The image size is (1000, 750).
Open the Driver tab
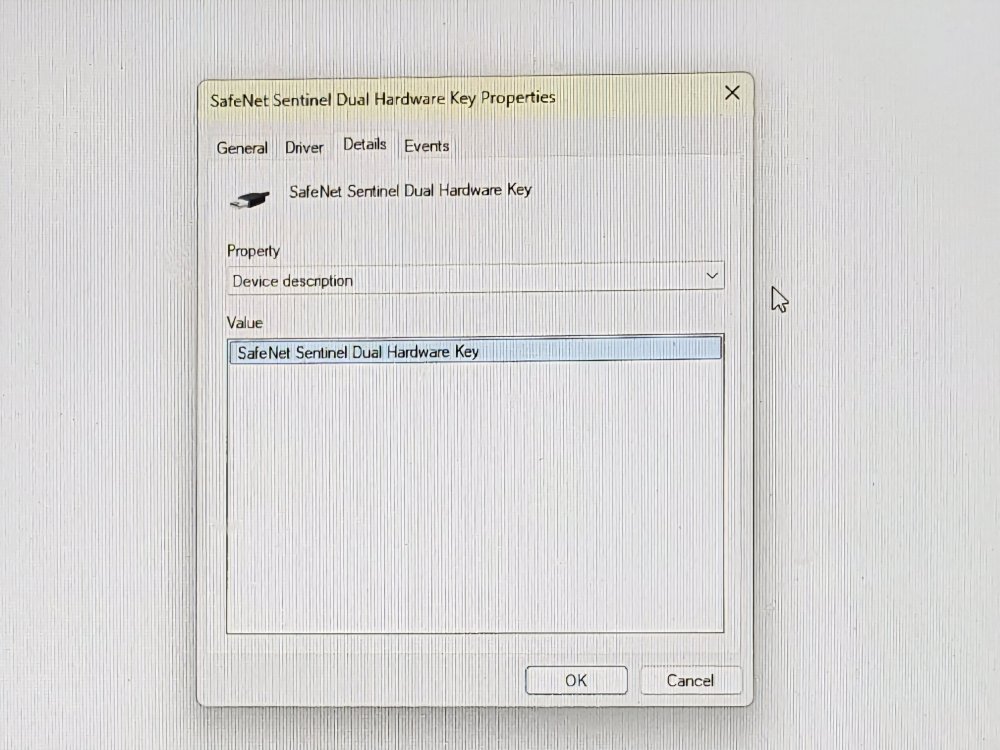(304, 147)
